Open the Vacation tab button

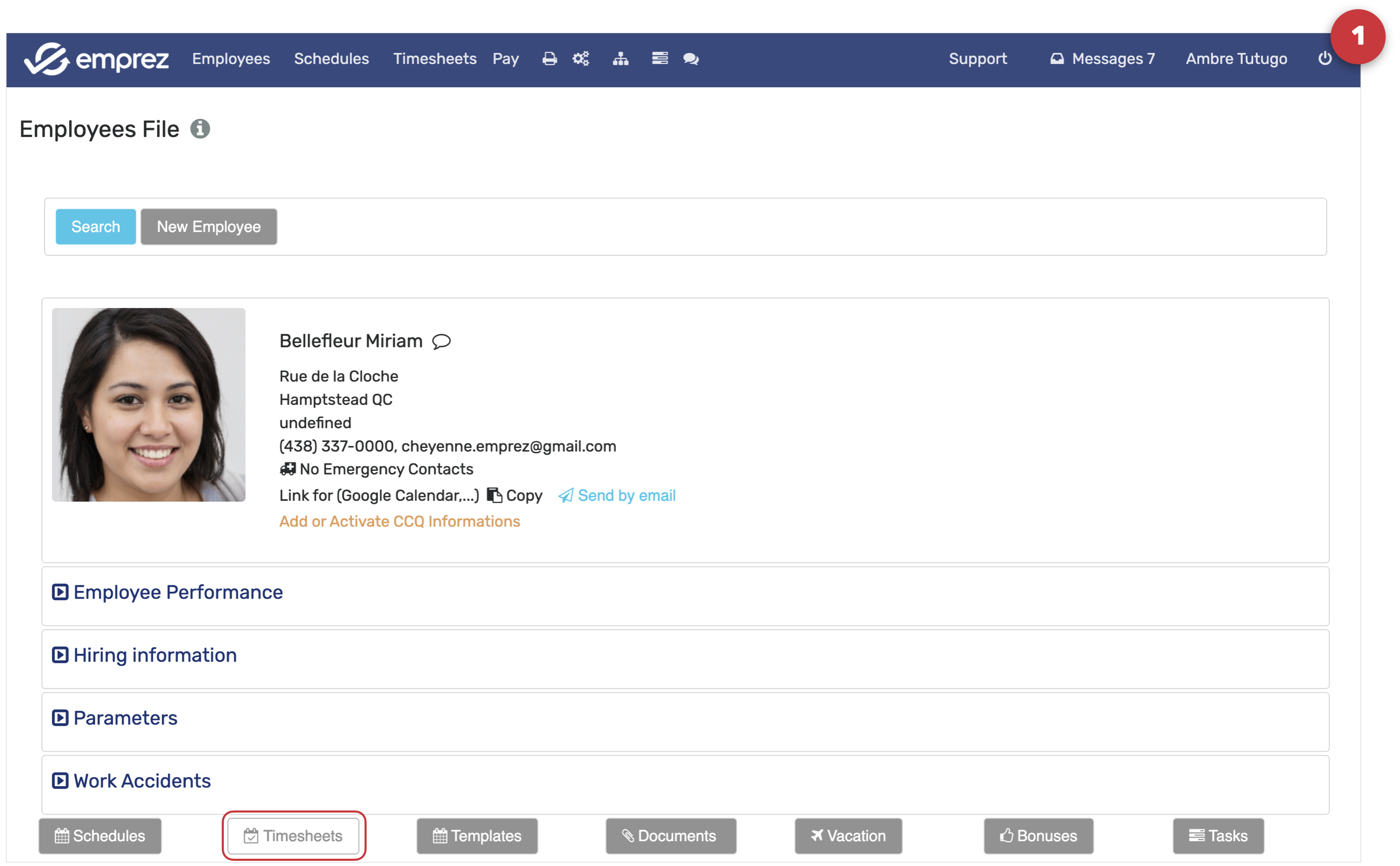848,836
